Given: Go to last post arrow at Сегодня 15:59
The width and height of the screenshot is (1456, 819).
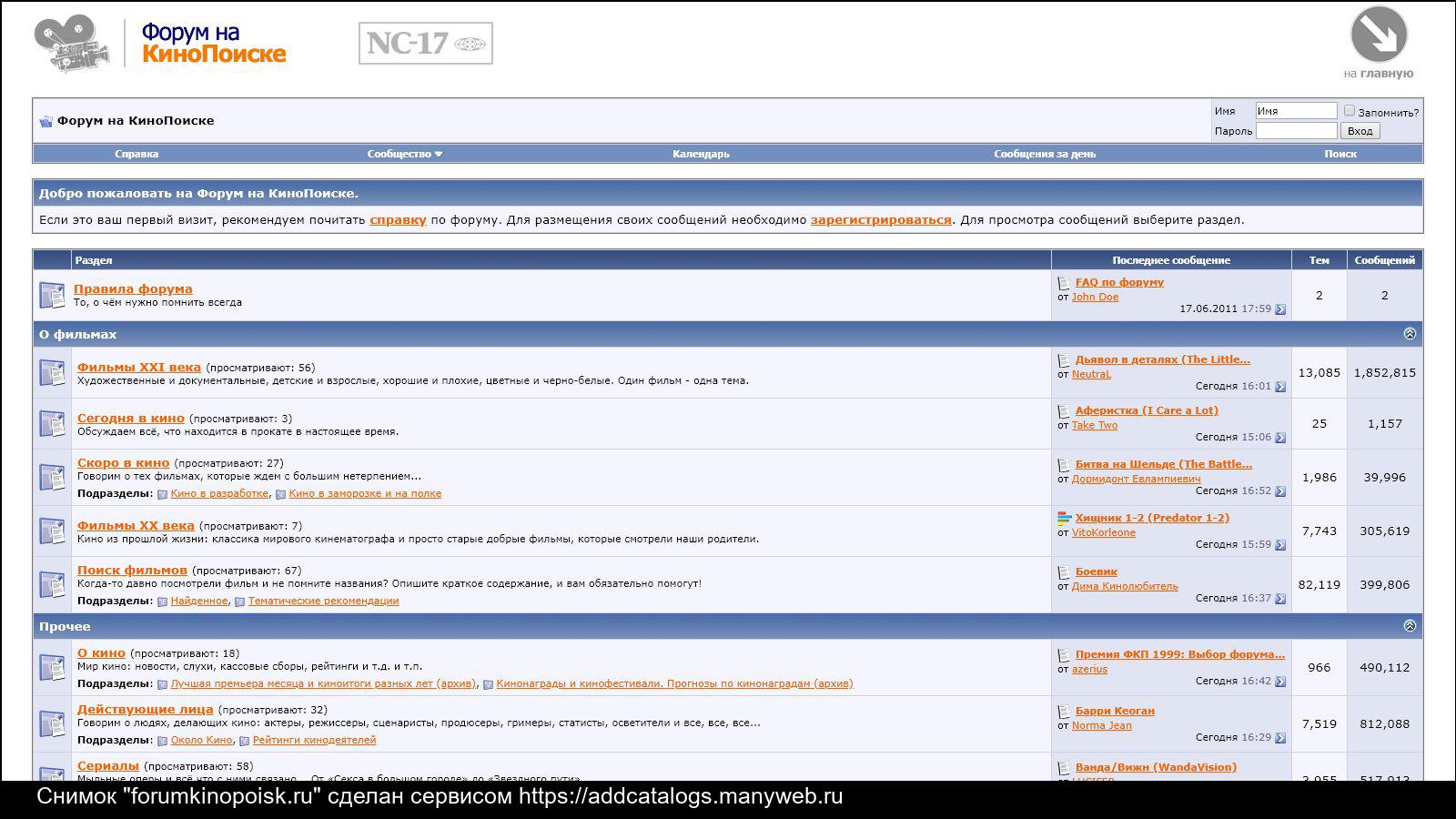Looking at the screenshot, I should click(1280, 545).
